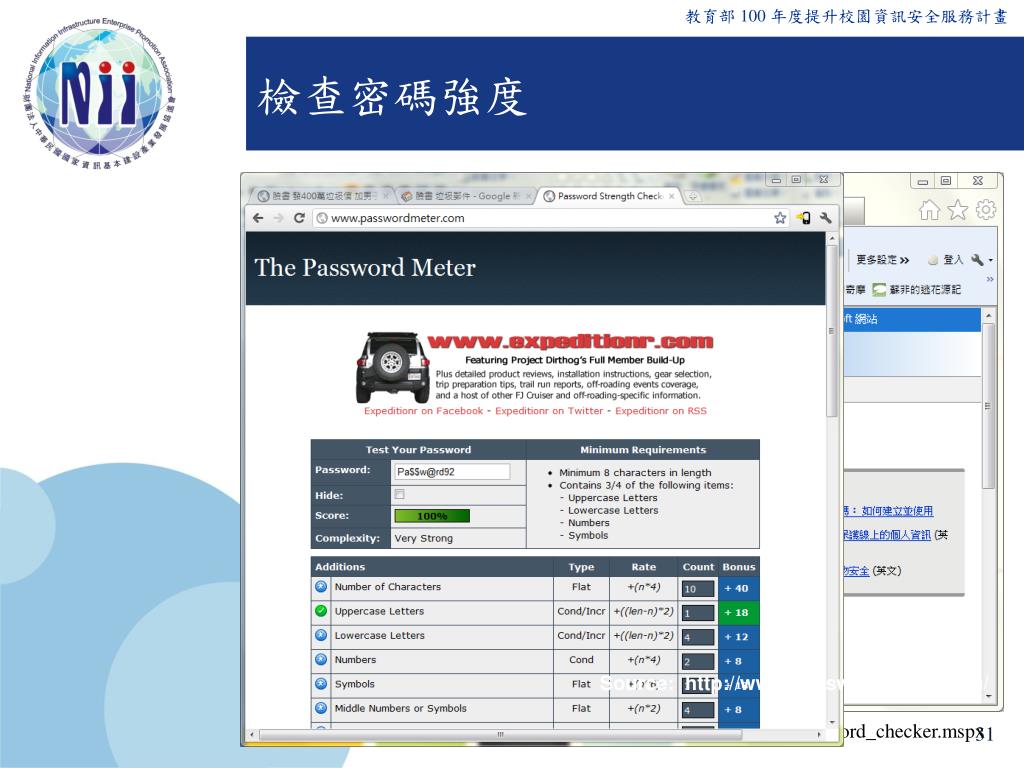Click the horizontal scrollbar right arrow
Viewport: 1024px width, 768px height.
point(820,735)
